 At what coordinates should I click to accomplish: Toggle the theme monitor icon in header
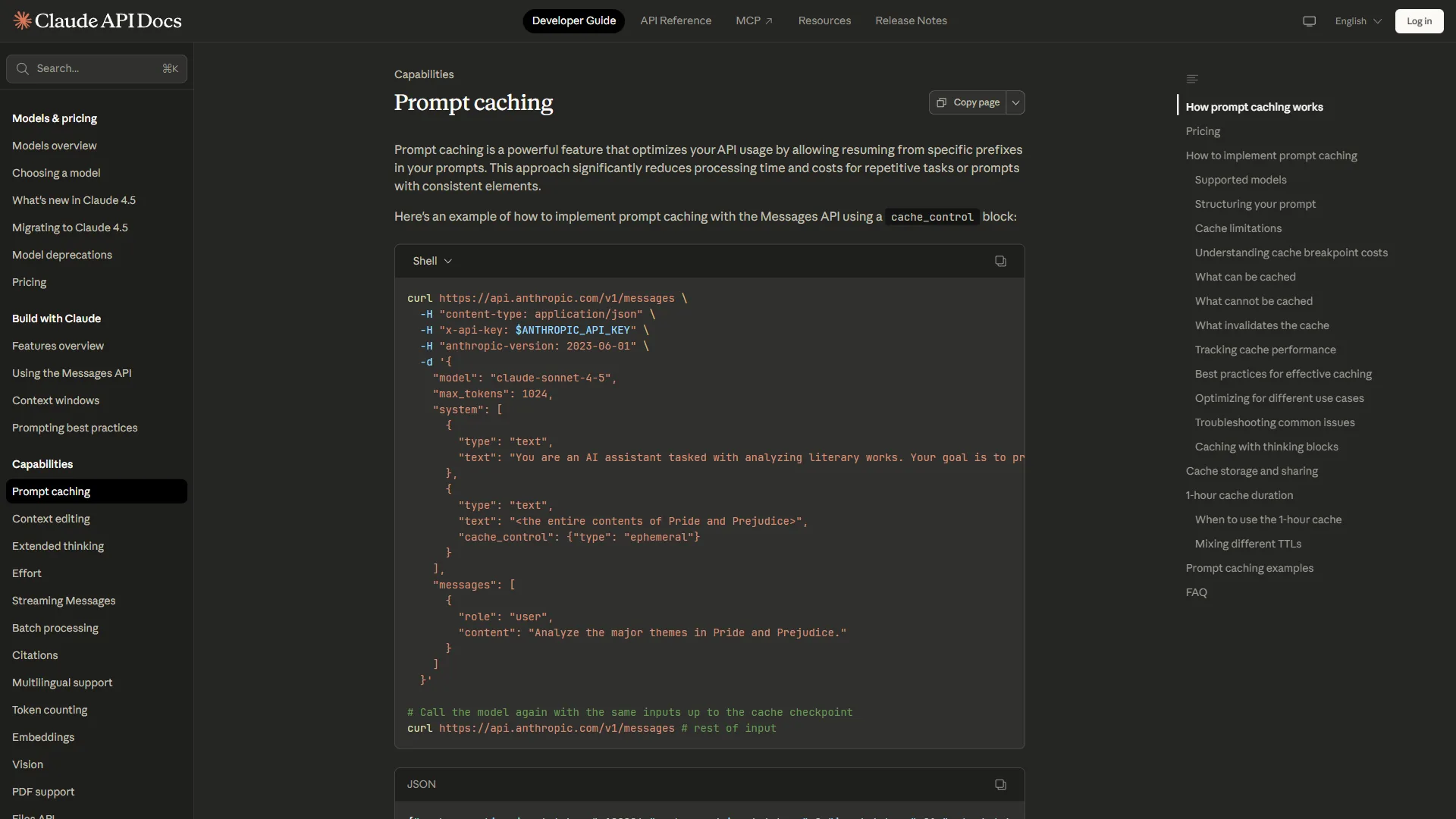(1309, 21)
